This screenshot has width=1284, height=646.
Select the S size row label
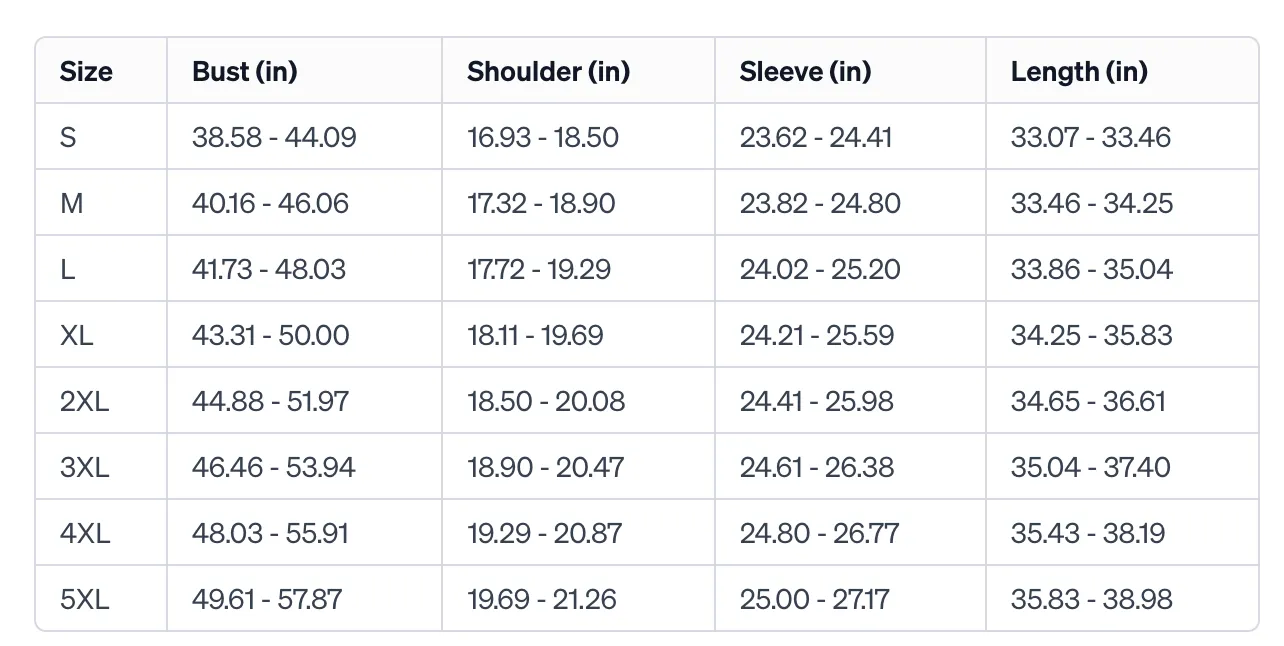click(68, 137)
